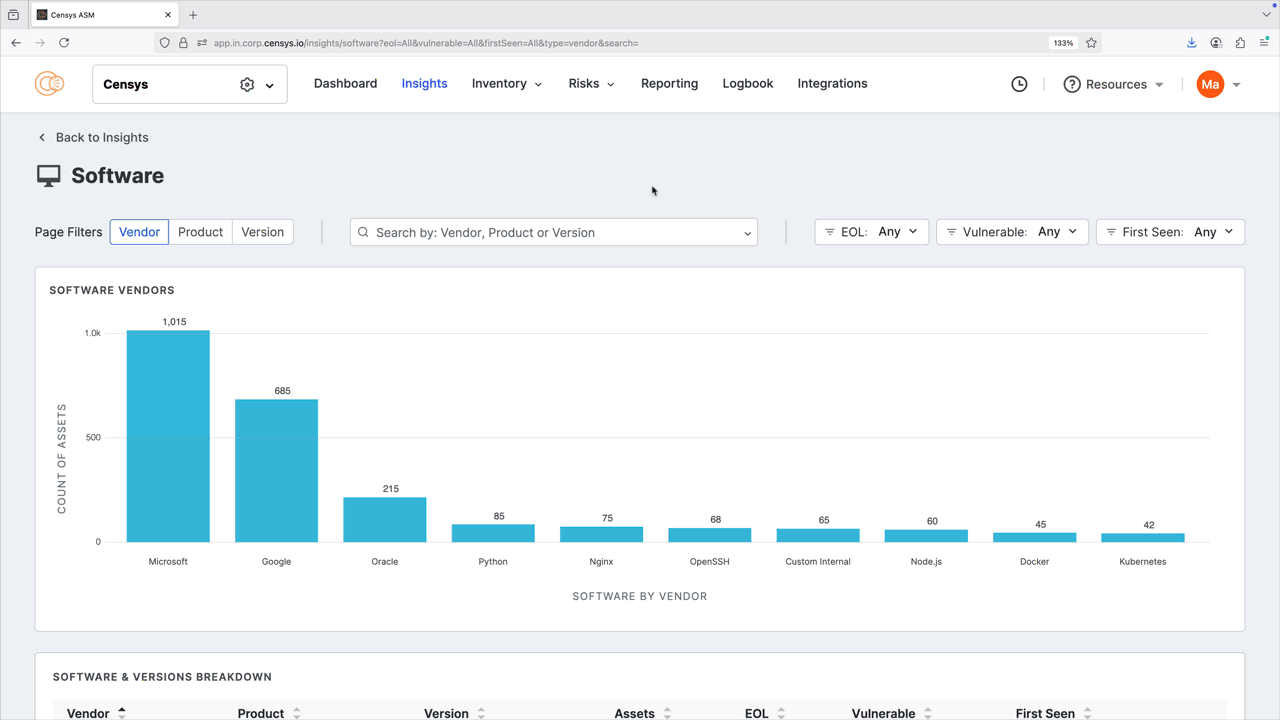
Task: Go Back to Insights
Action: 92,138
